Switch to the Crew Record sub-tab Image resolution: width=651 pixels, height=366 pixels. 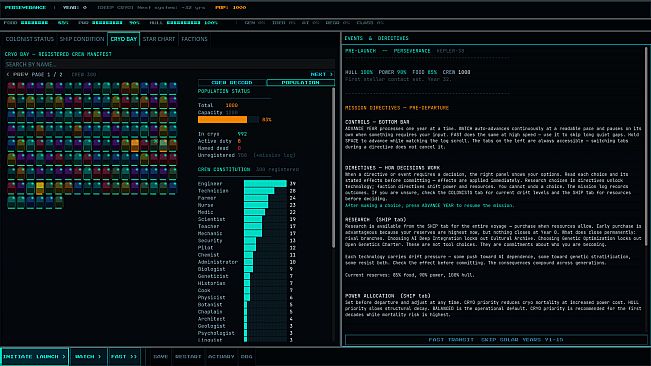[x=232, y=83]
